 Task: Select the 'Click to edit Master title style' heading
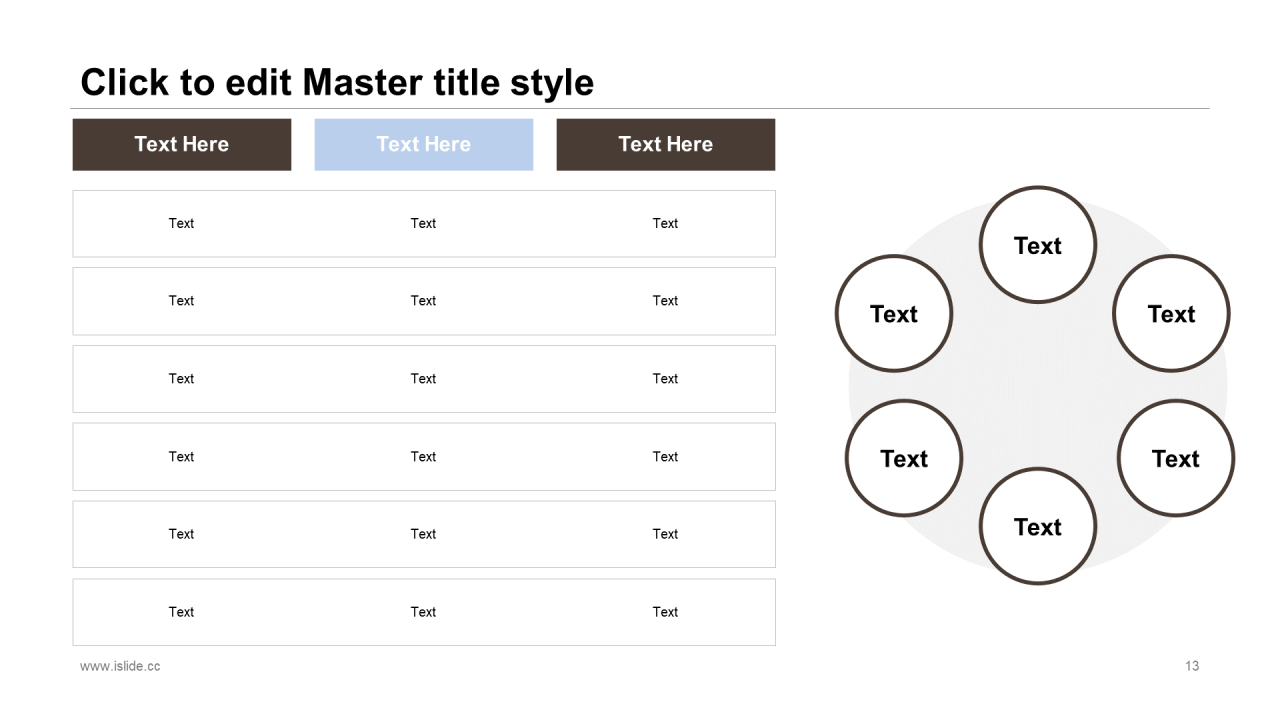(337, 83)
